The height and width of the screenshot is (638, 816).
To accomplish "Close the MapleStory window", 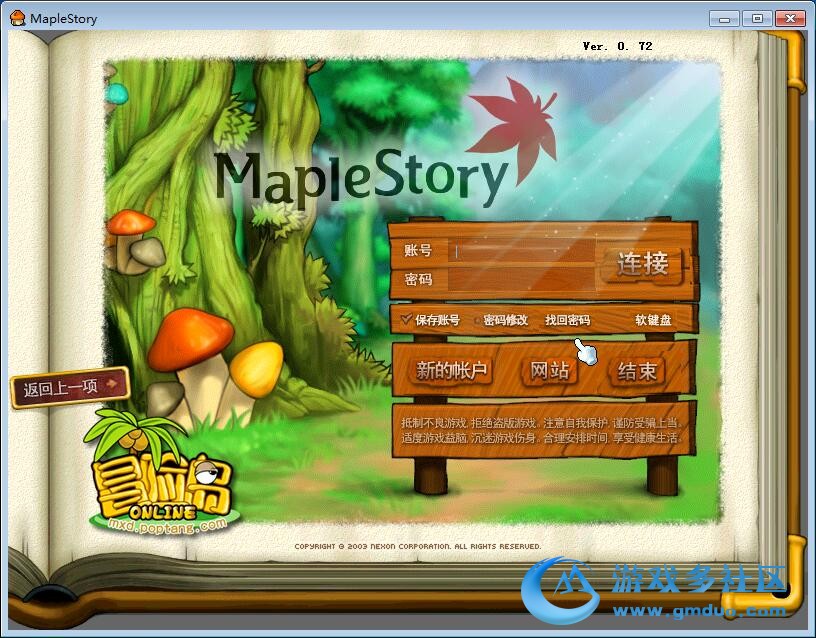I will click(791, 19).
